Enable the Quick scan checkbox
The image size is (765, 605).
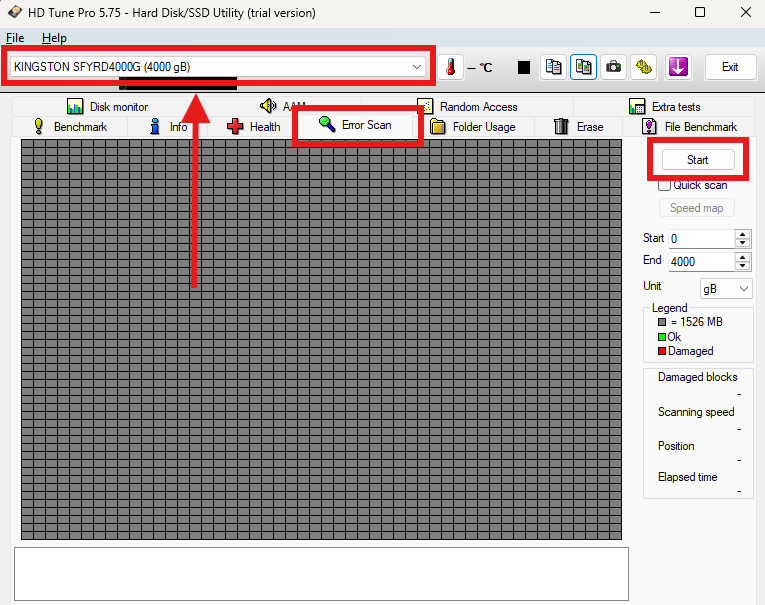(665, 185)
